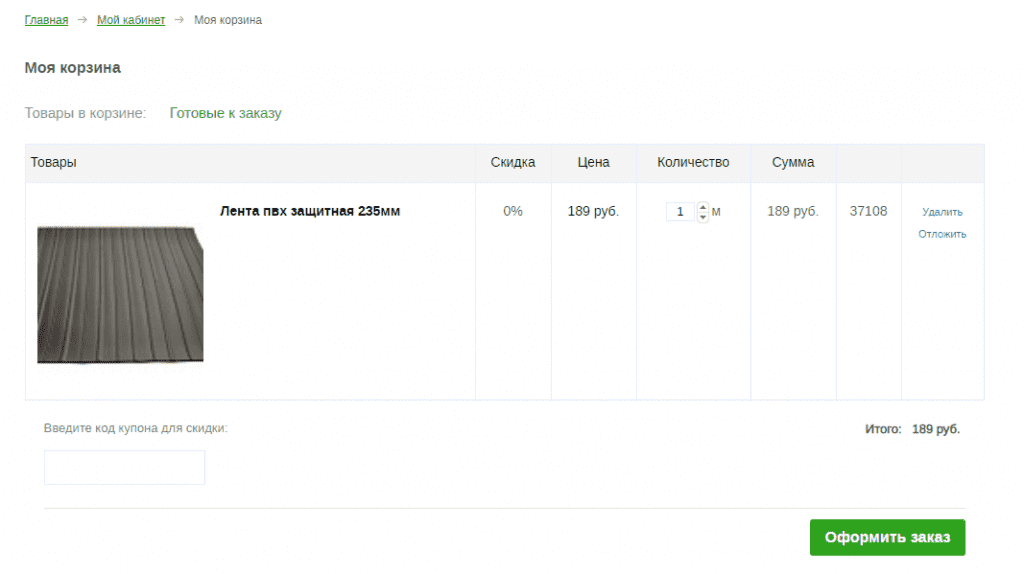Click the Количество column header
This screenshot has width=1024, height=574.
click(693, 162)
